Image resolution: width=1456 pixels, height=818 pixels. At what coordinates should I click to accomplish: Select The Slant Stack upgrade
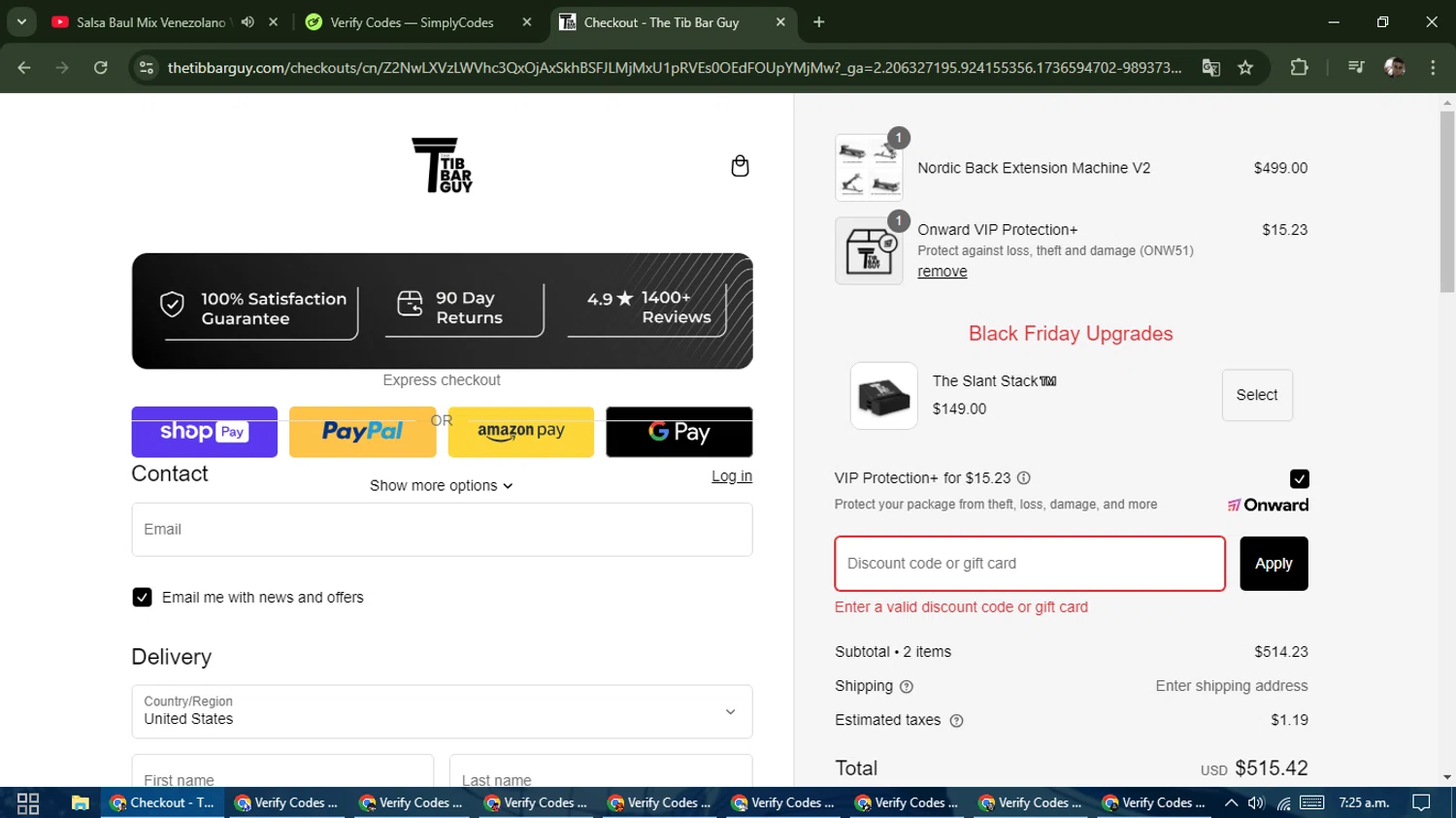[1257, 395]
